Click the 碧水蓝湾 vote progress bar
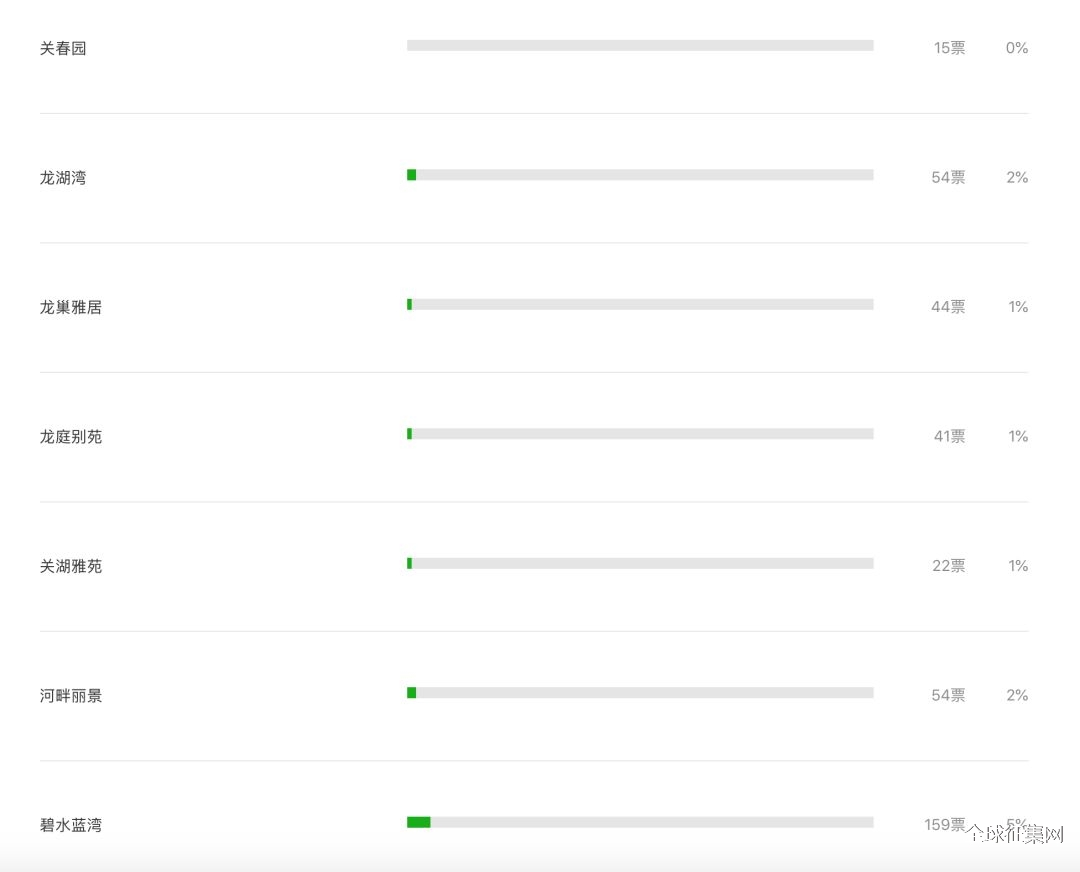The image size is (1080, 872). click(640, 822)
